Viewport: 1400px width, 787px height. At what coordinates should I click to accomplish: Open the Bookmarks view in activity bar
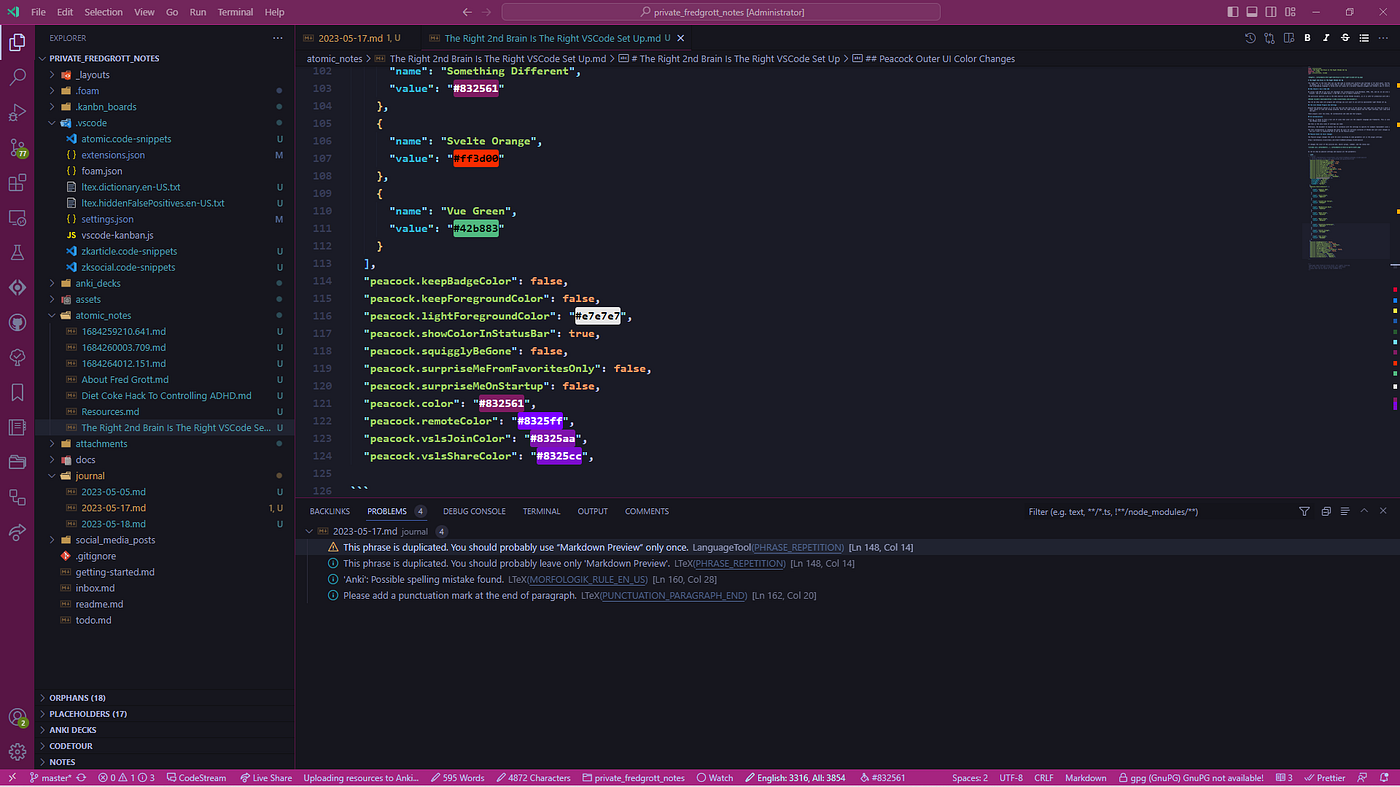(x=17, y=392)
